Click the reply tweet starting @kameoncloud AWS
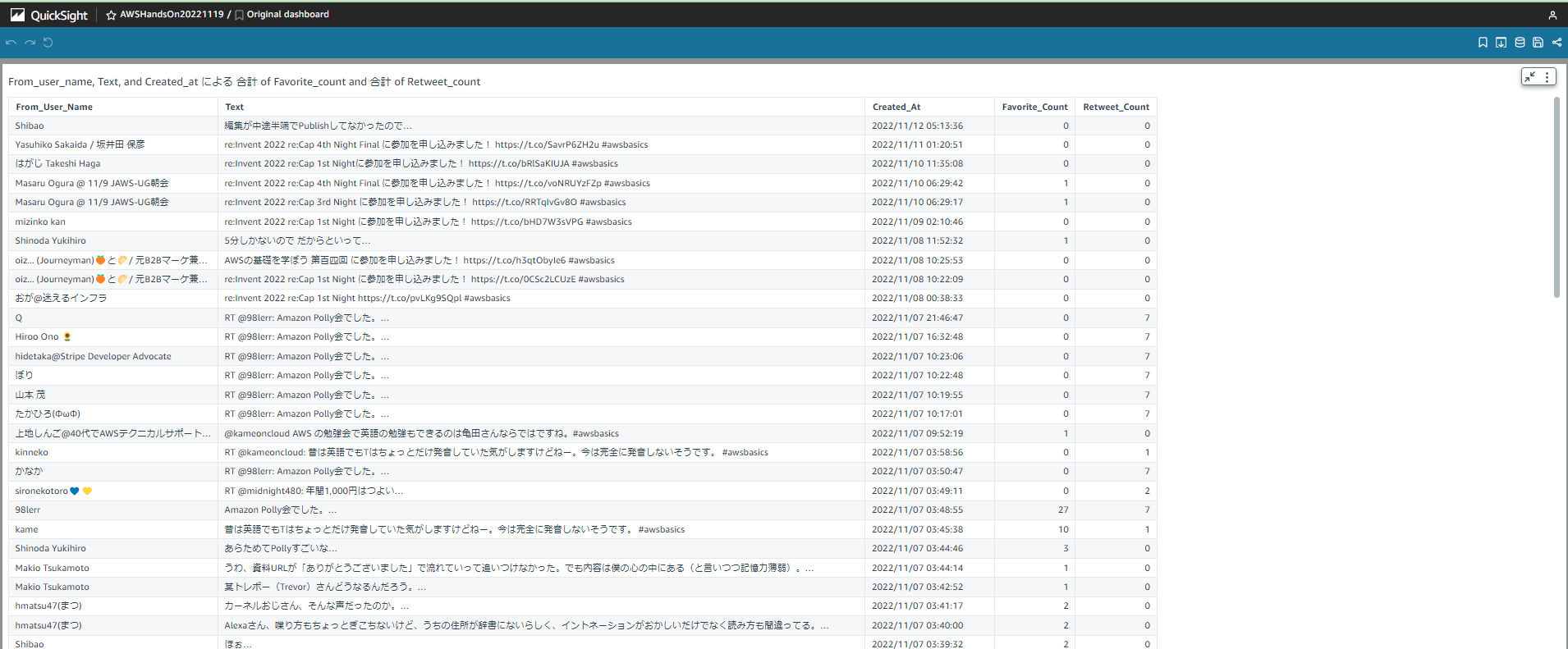The width and height of the screenshot is (1568, 649). [x=422, y=433]
